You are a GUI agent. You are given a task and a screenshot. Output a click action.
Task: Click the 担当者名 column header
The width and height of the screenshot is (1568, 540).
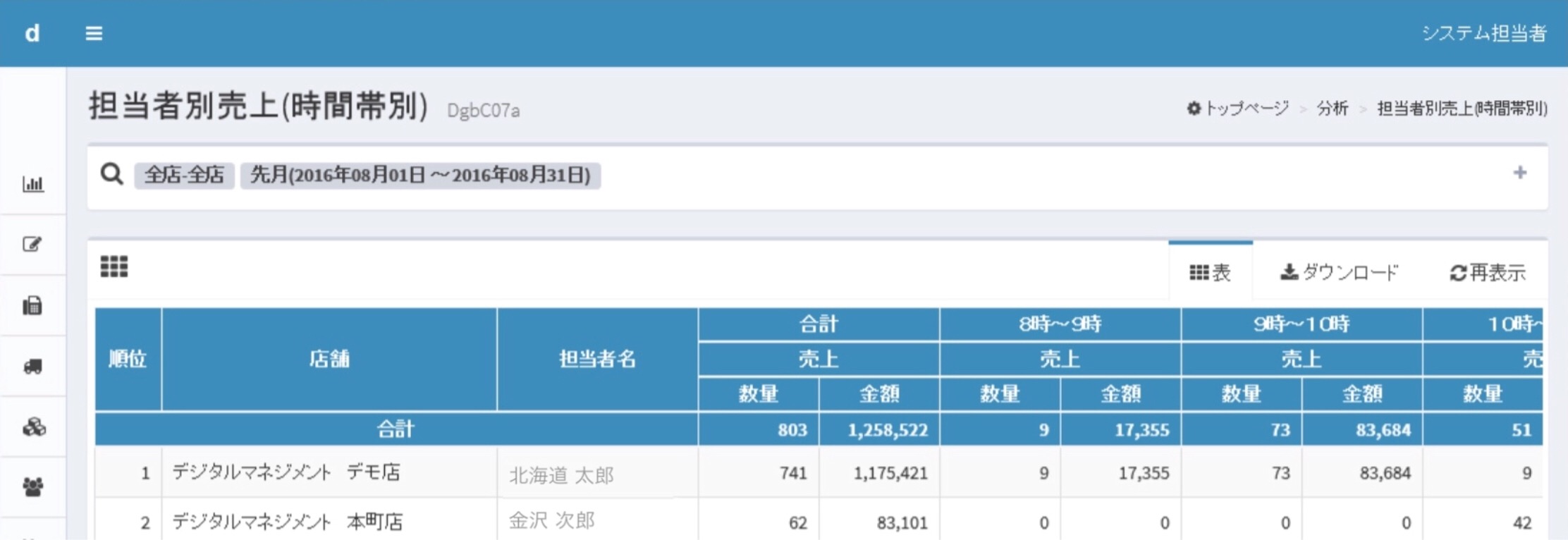598,360
